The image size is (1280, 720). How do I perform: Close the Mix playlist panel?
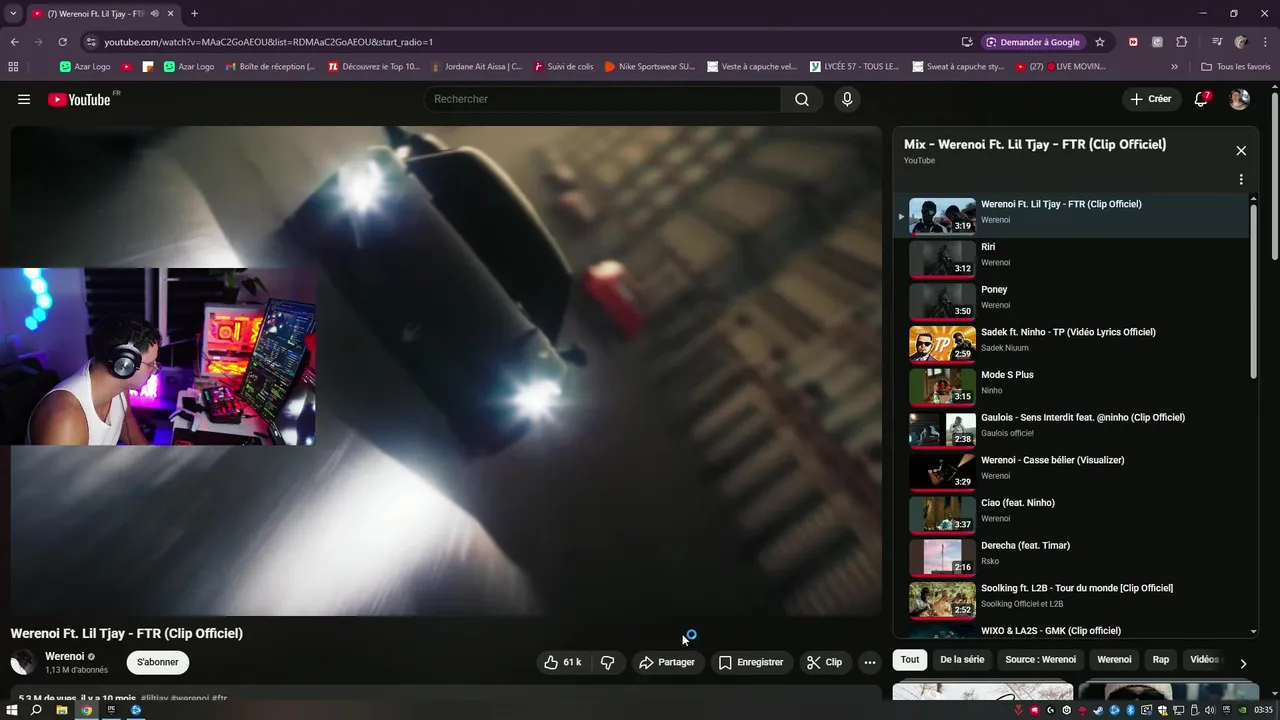1241,151
